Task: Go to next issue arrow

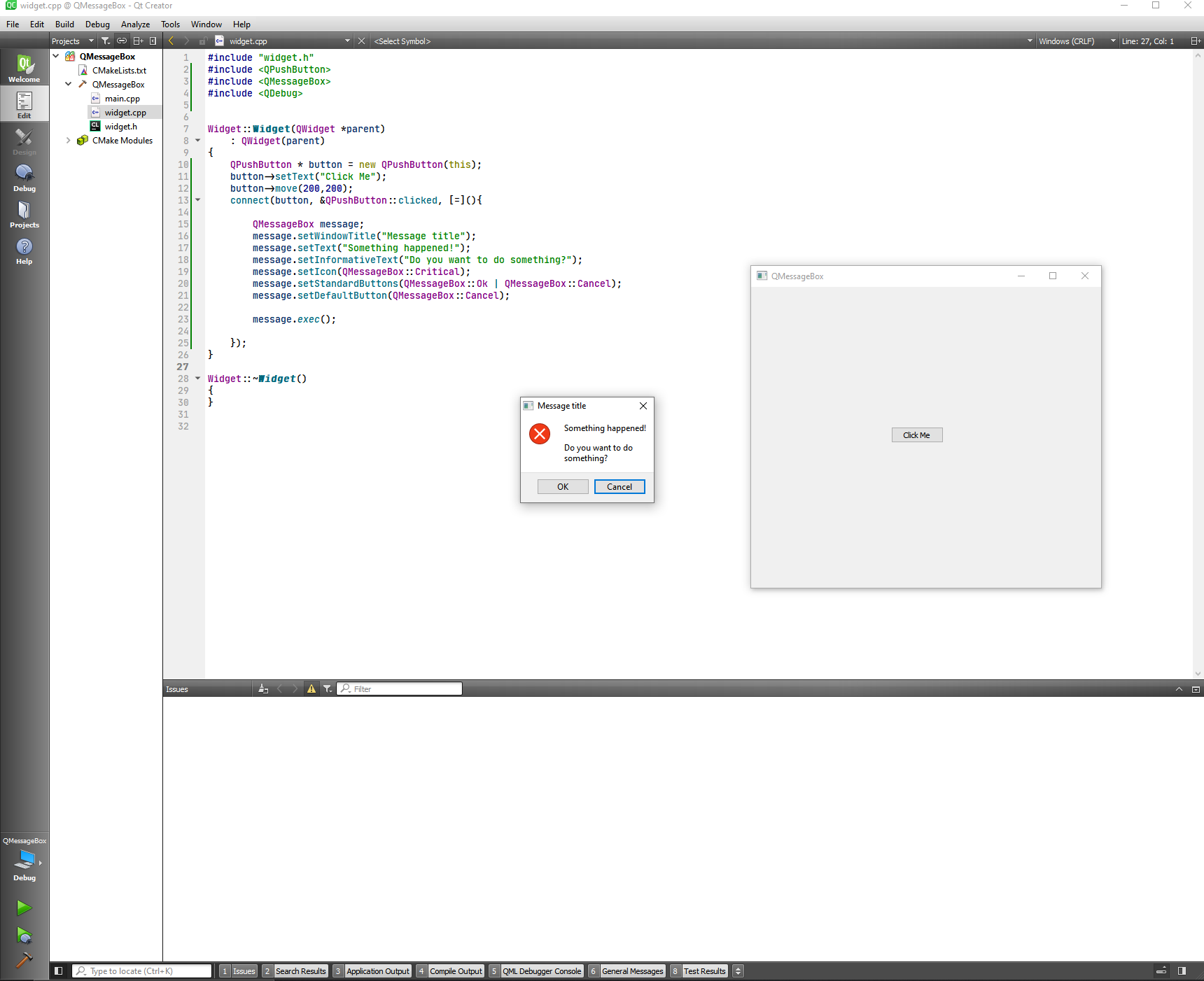Action: [295, 689]
